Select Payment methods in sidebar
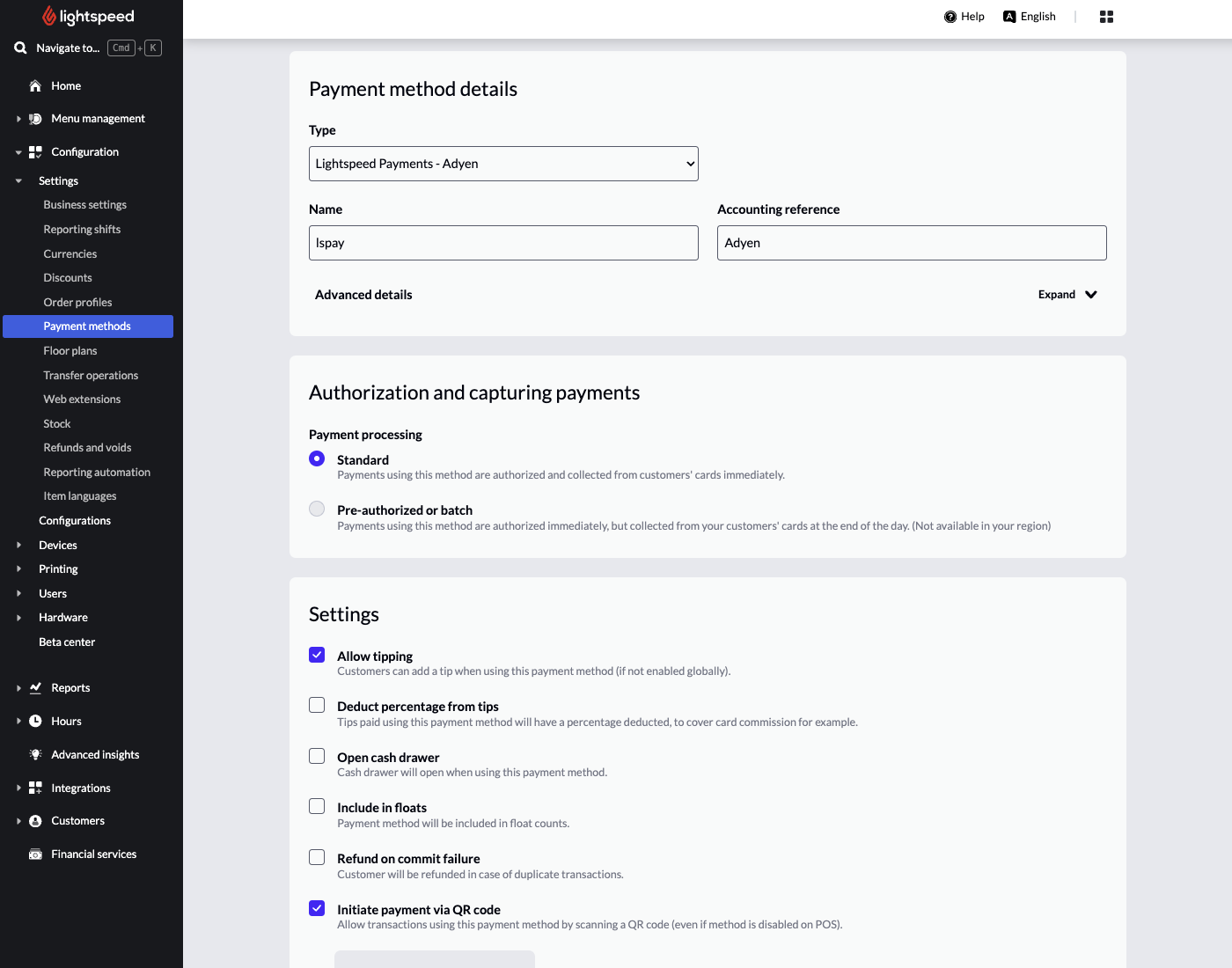The height and width of the screenshot is (968, 1232). pyautogui.click(x=88, y=326)
